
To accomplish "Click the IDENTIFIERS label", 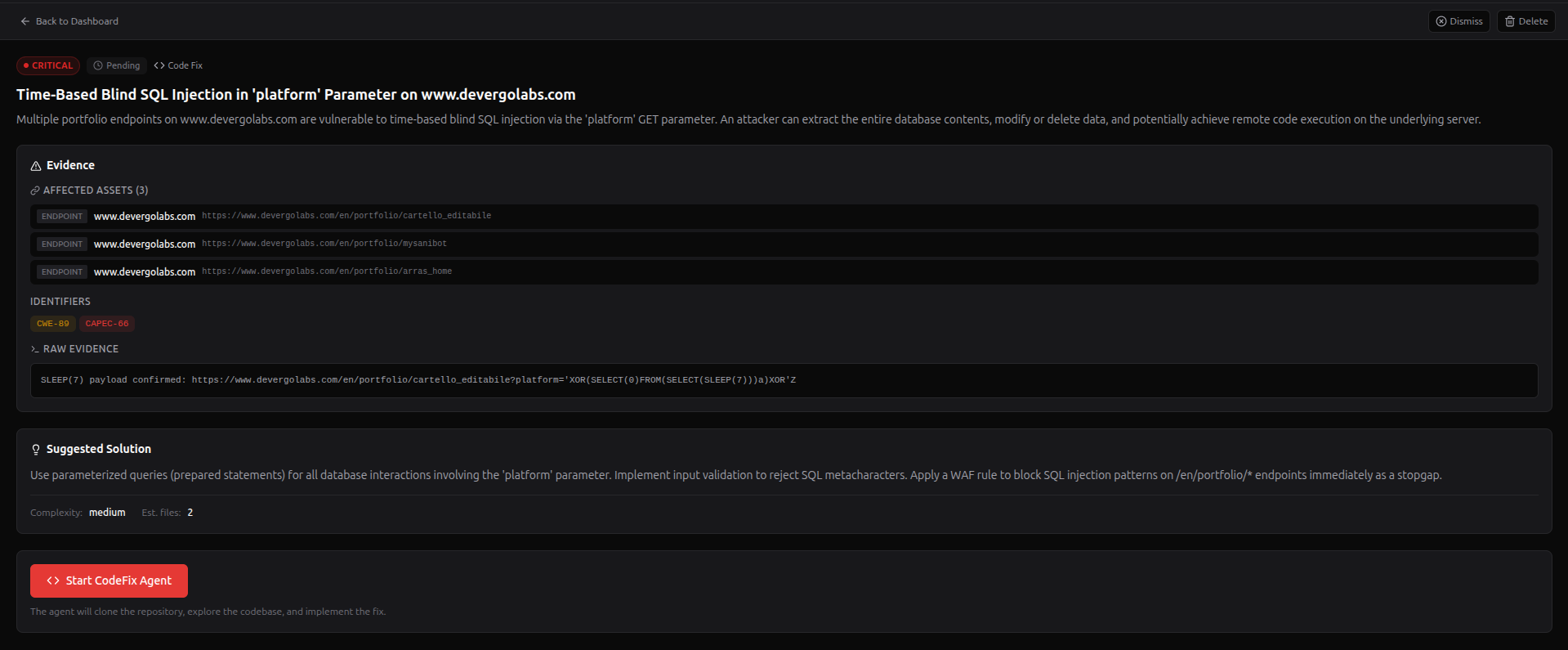I will tap(60, 302).
